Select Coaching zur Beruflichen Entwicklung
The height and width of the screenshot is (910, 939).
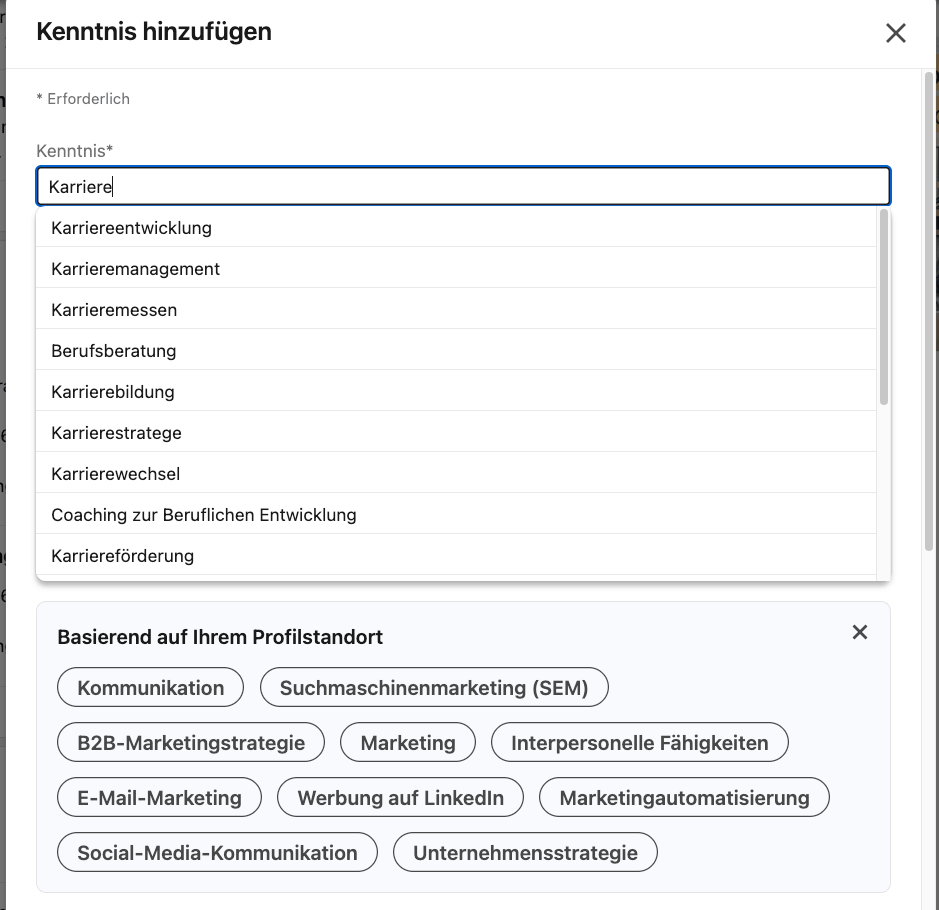pos(204,515)
